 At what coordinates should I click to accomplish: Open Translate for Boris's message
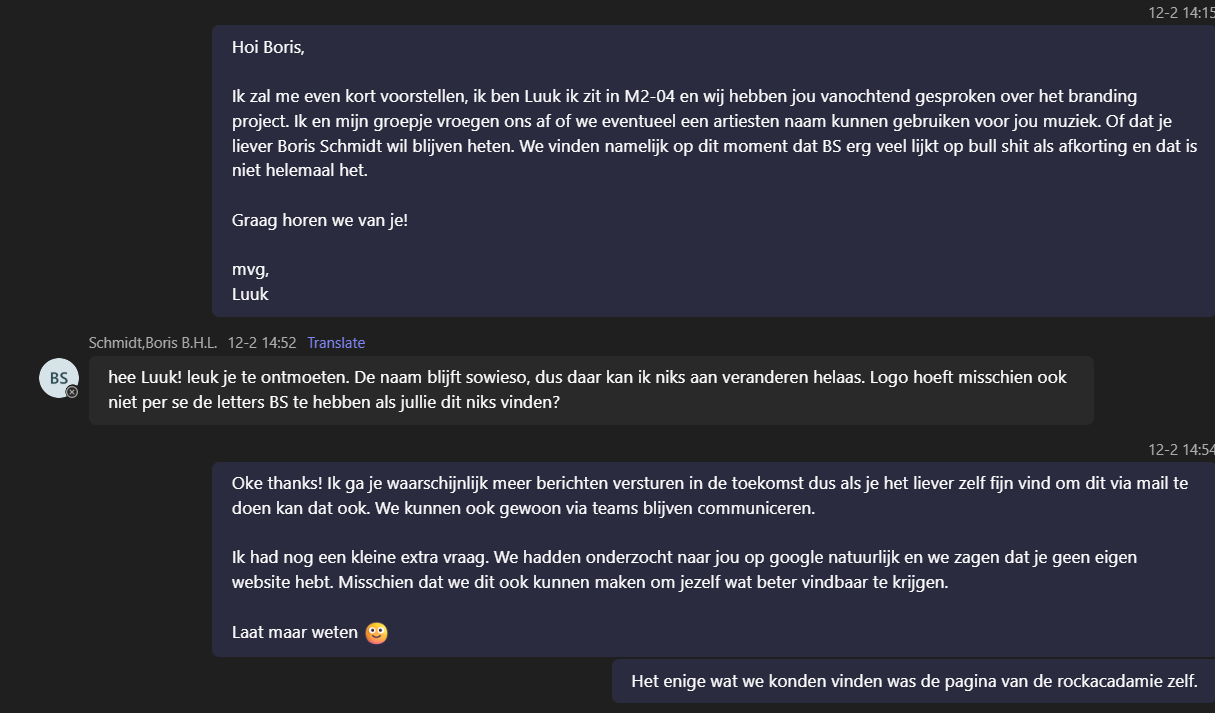(x=336, y=342)
